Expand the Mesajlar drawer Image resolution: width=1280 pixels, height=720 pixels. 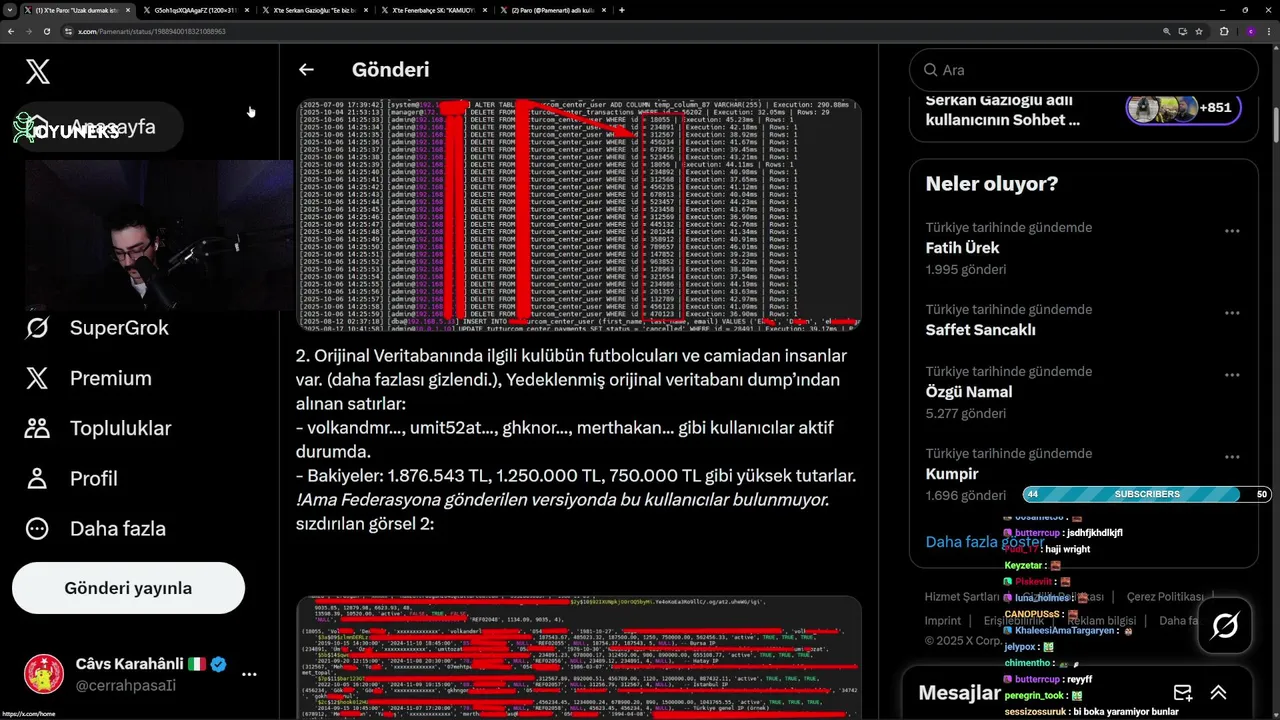pyautogui.click(x=1219, y=693)
